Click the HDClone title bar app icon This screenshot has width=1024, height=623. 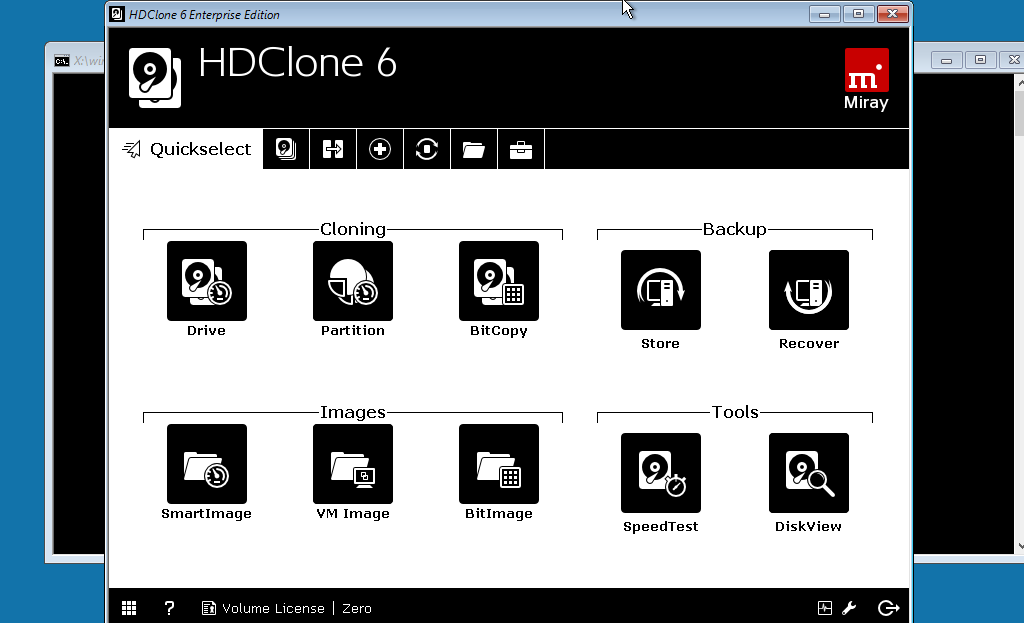tap(117, 14)
